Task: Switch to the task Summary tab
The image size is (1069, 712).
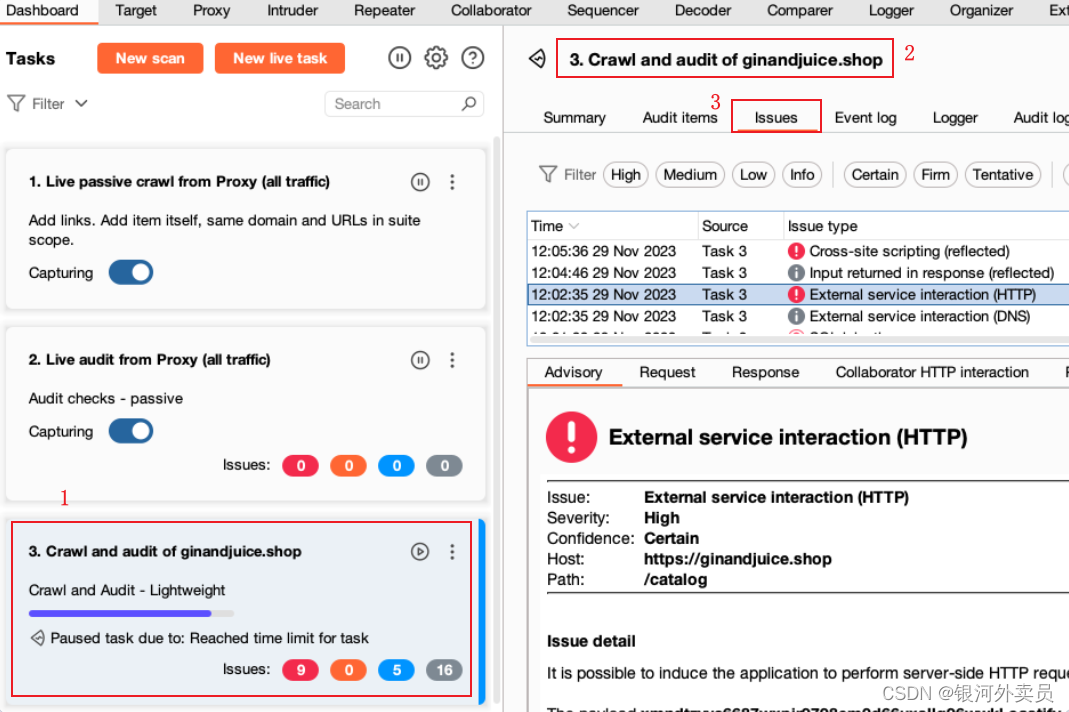Action: (574, 117)
